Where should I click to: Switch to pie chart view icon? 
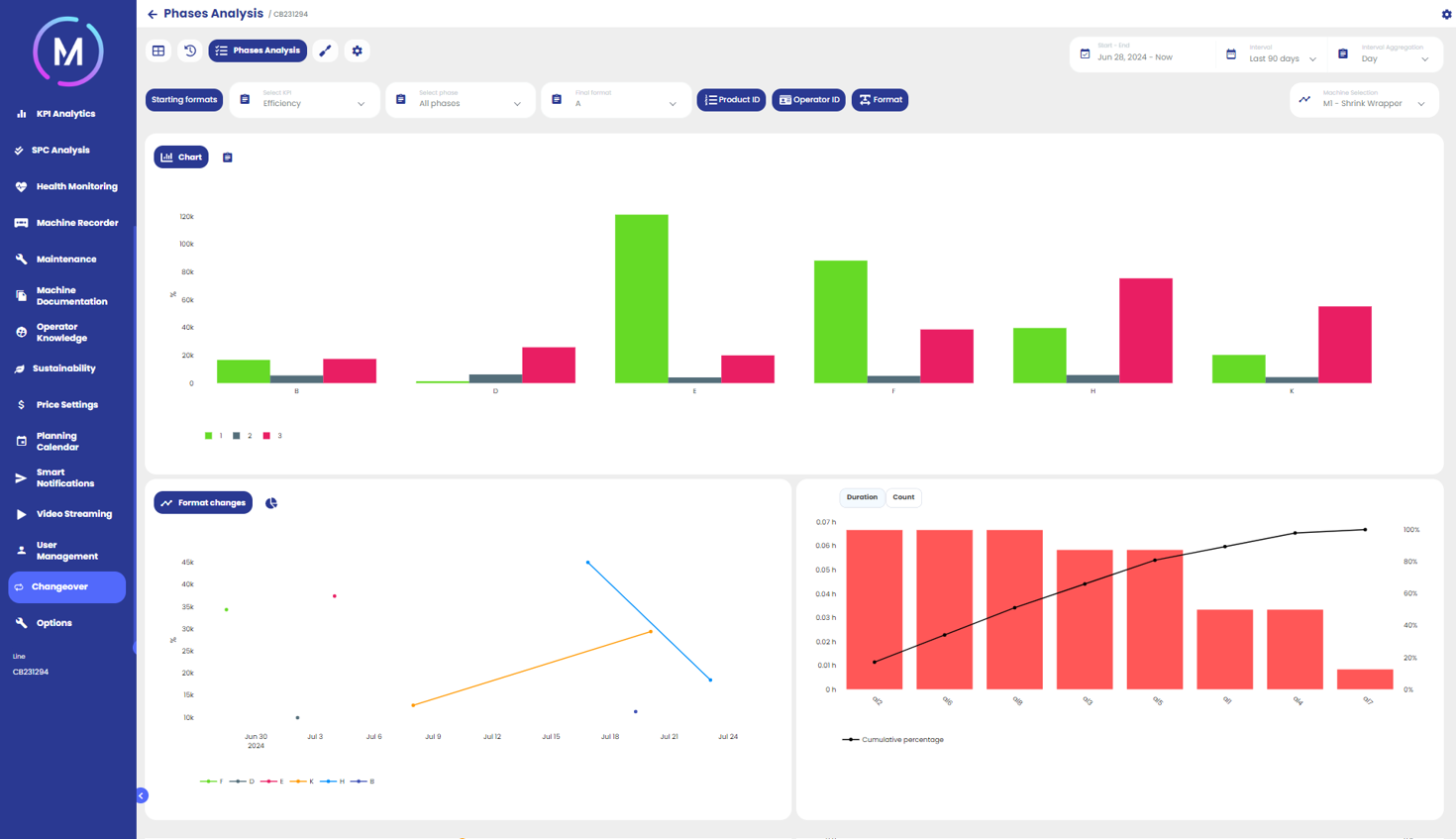[271, 503]
